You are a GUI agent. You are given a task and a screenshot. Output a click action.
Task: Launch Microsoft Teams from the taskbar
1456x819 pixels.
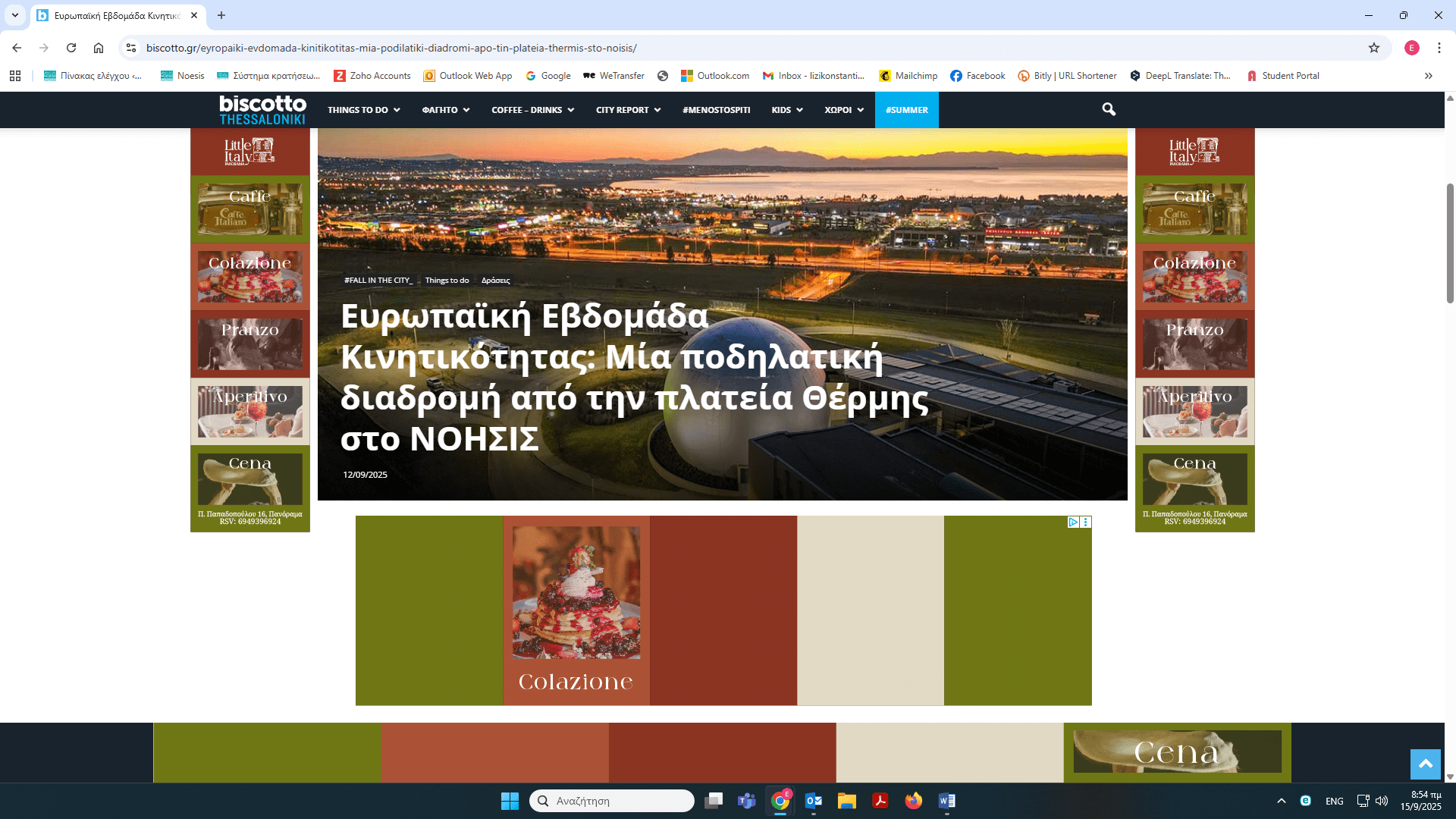[746, 801]
